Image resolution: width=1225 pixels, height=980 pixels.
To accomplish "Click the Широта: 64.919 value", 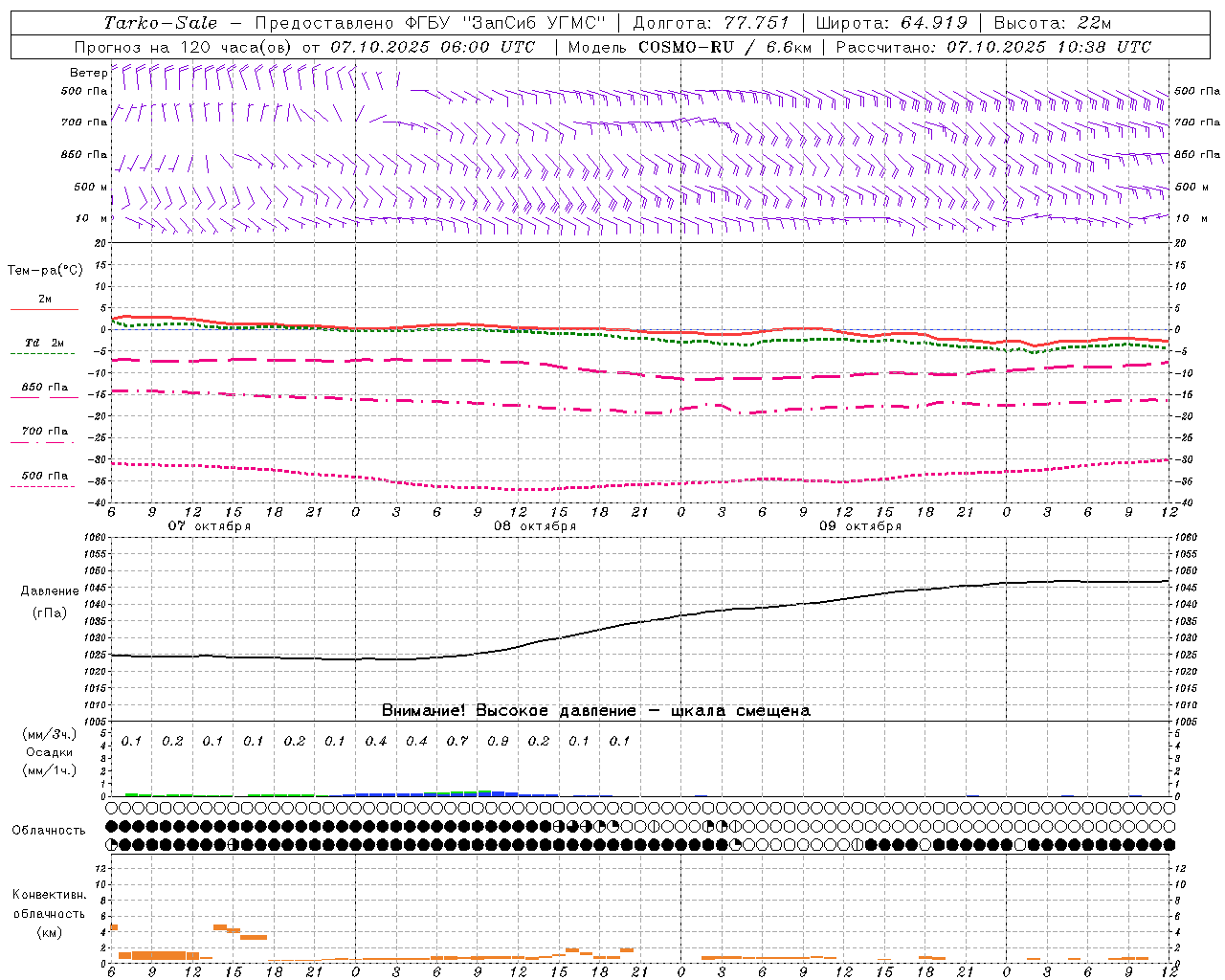I will pyautogui.click(x=892, y=23).
